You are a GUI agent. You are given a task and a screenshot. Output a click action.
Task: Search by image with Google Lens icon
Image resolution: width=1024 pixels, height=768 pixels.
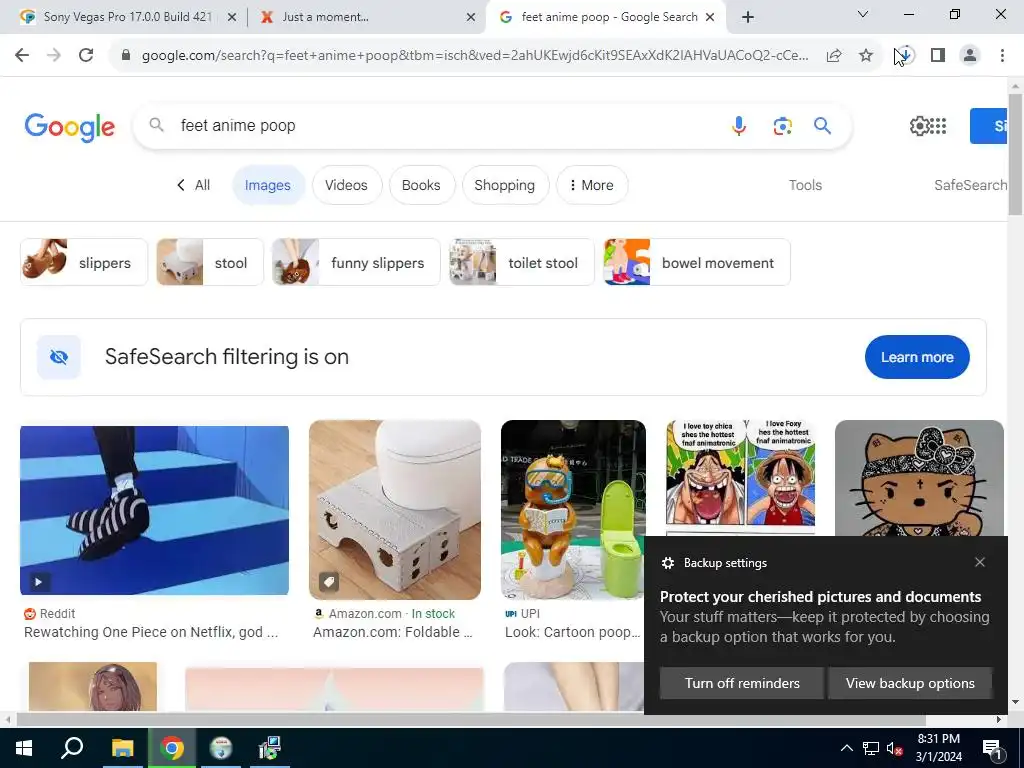point(782,125)
